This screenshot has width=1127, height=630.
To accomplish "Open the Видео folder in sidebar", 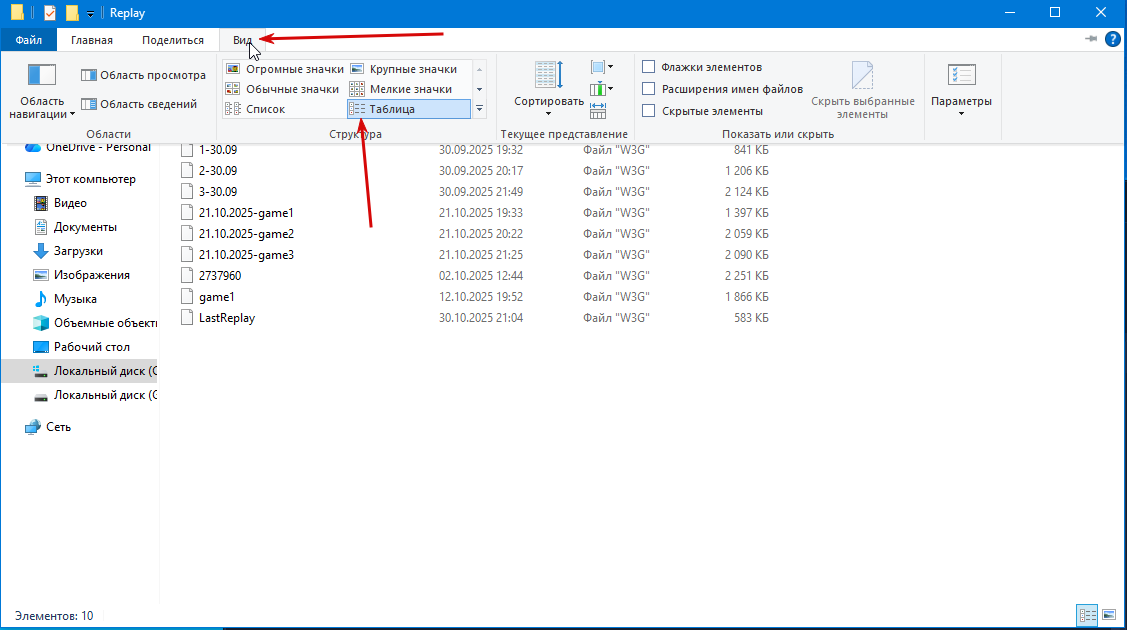I will pos(60,203).
